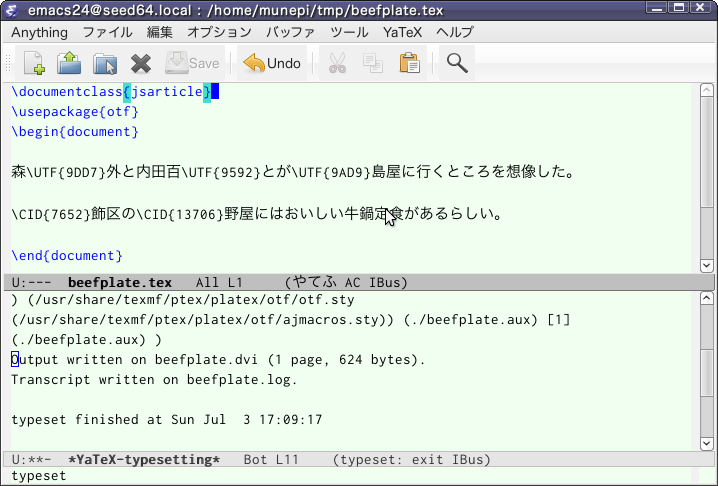Click the ajmacros.sty path in output
This screenshot has height=486, width=718.
[202, 320]
